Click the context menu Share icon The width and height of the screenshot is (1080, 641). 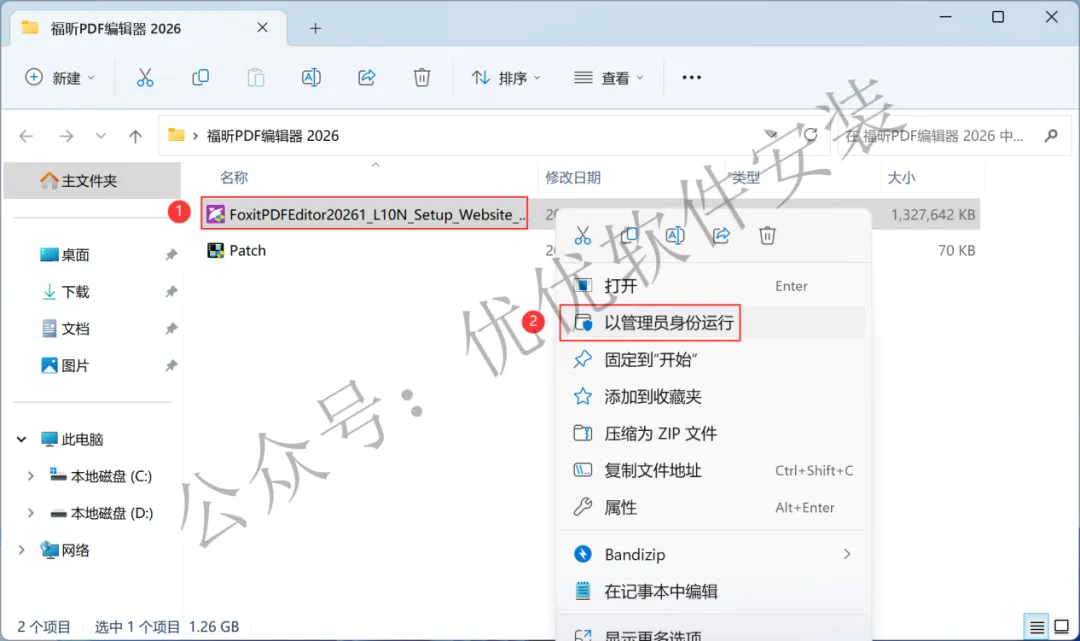[721, 235]
